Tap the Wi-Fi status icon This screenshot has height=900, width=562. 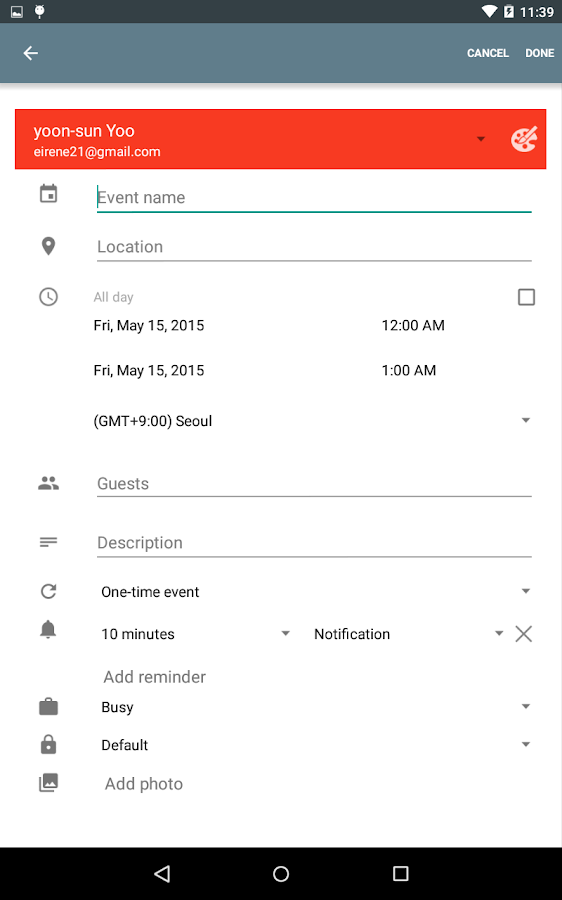489,11
